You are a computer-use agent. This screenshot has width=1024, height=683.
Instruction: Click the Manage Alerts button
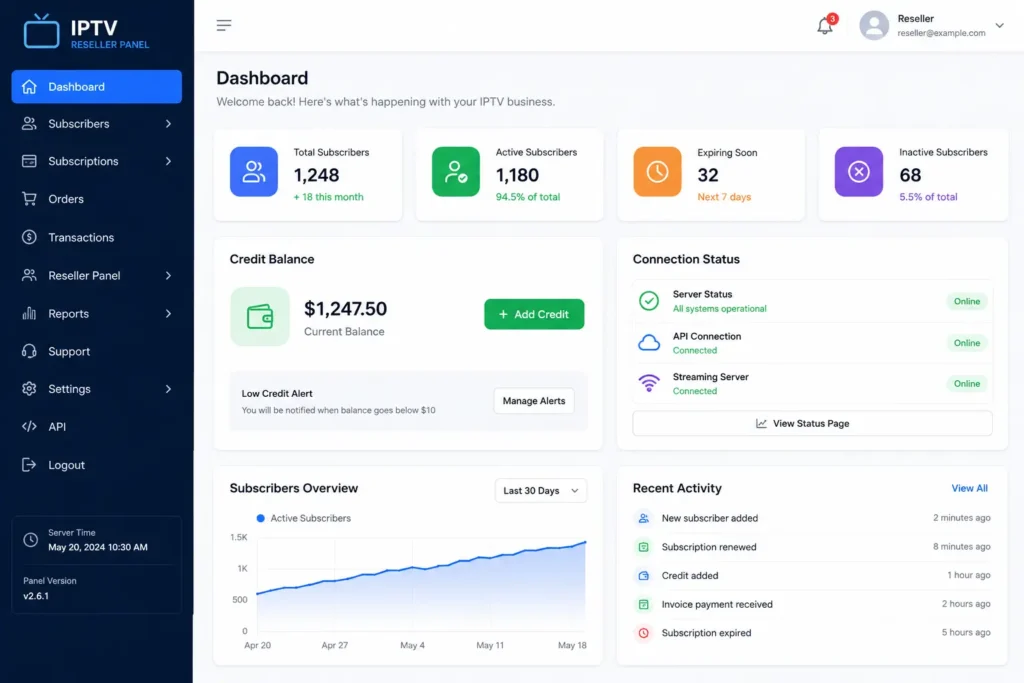coord(534,401)
